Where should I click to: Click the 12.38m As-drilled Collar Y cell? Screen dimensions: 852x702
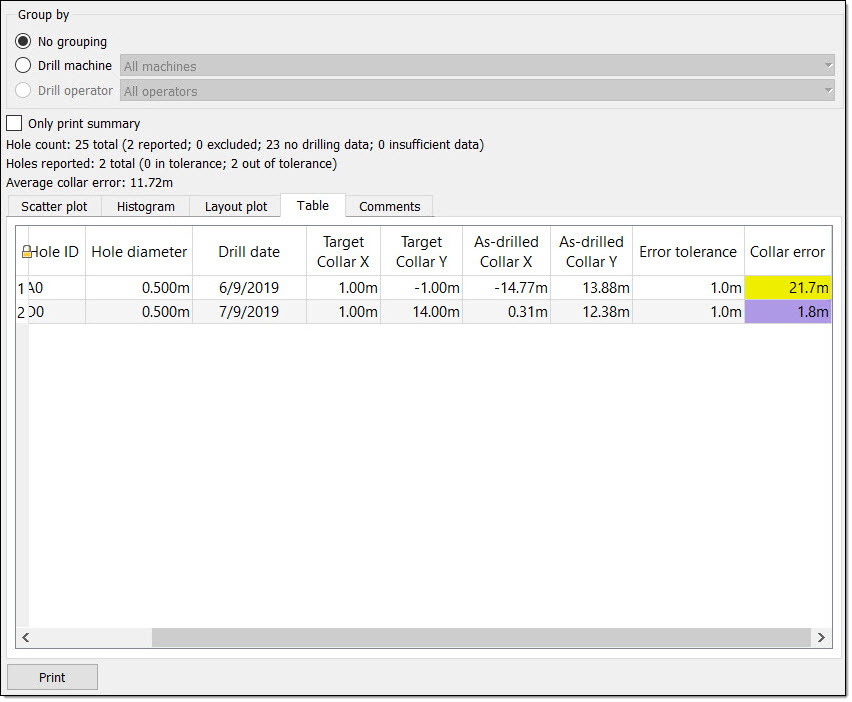[591, 312]
